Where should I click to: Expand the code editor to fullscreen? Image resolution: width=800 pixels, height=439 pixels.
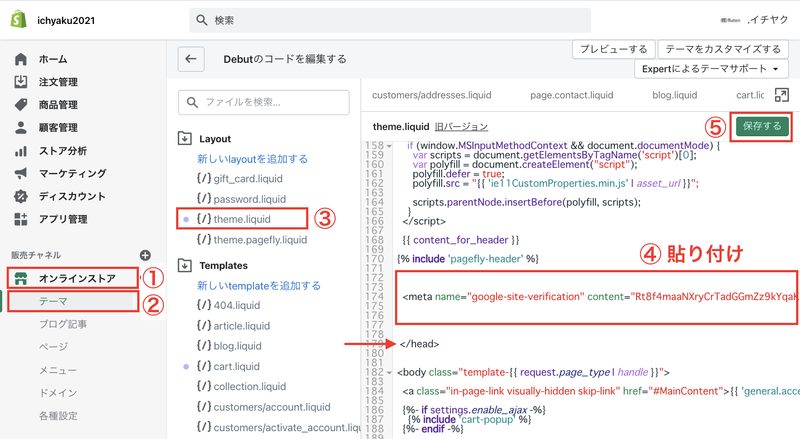point(782,95)
